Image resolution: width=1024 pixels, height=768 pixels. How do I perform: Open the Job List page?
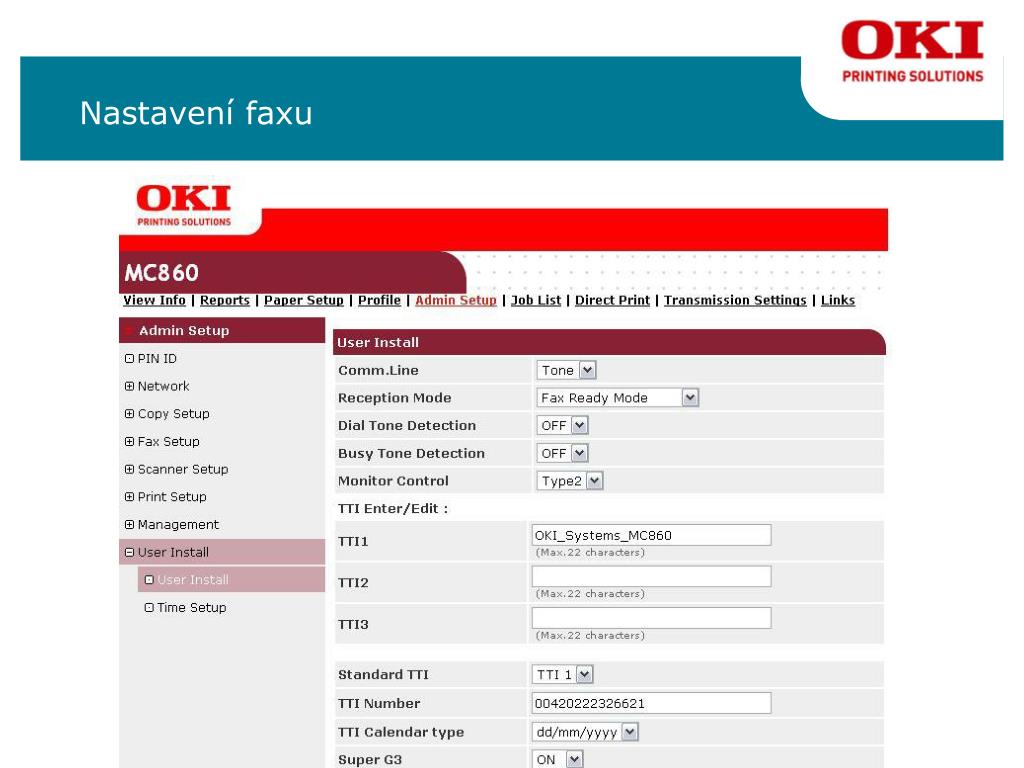[x=536, y=300]
